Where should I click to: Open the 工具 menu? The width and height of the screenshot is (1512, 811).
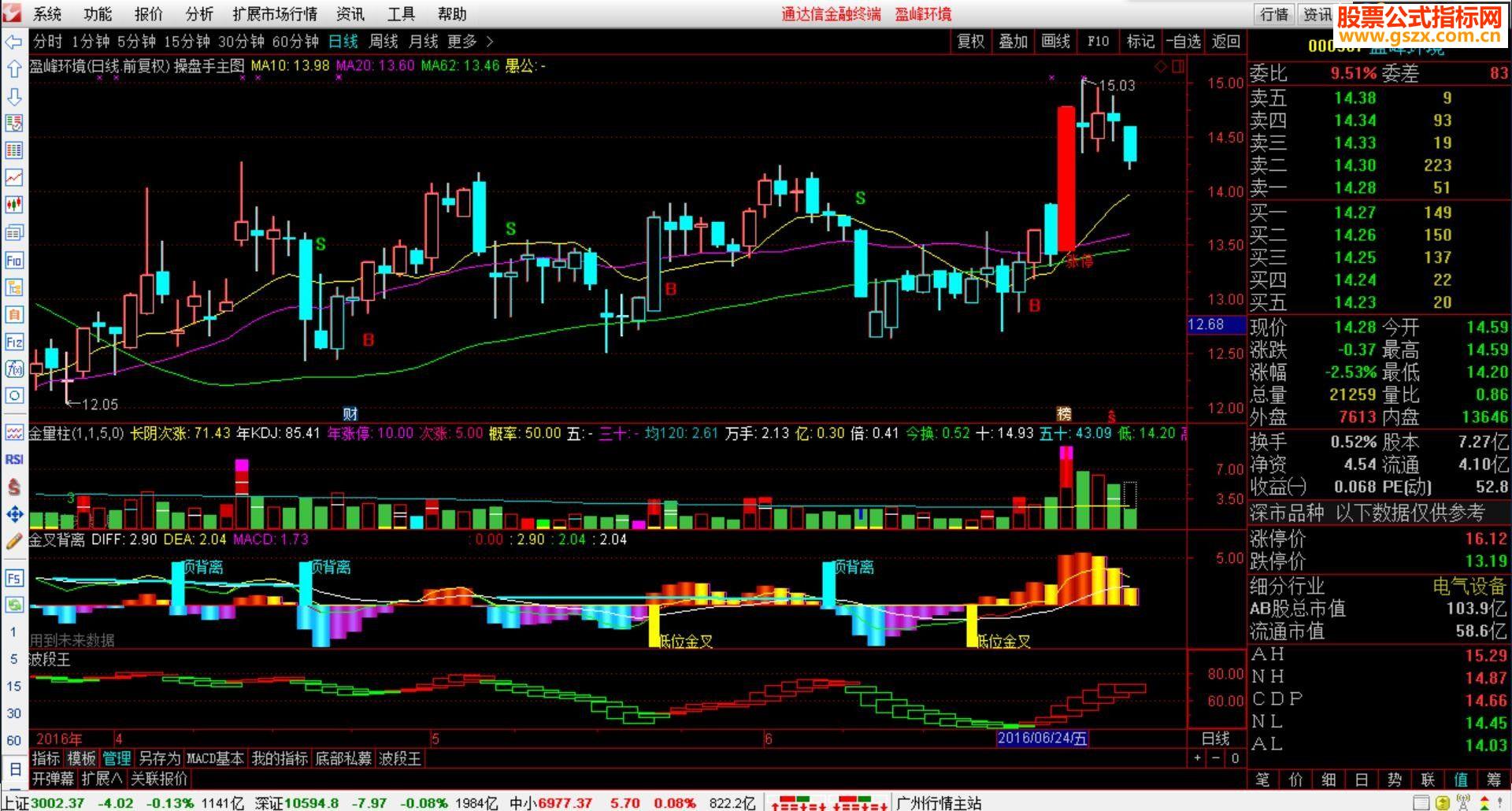click(401, 14)
